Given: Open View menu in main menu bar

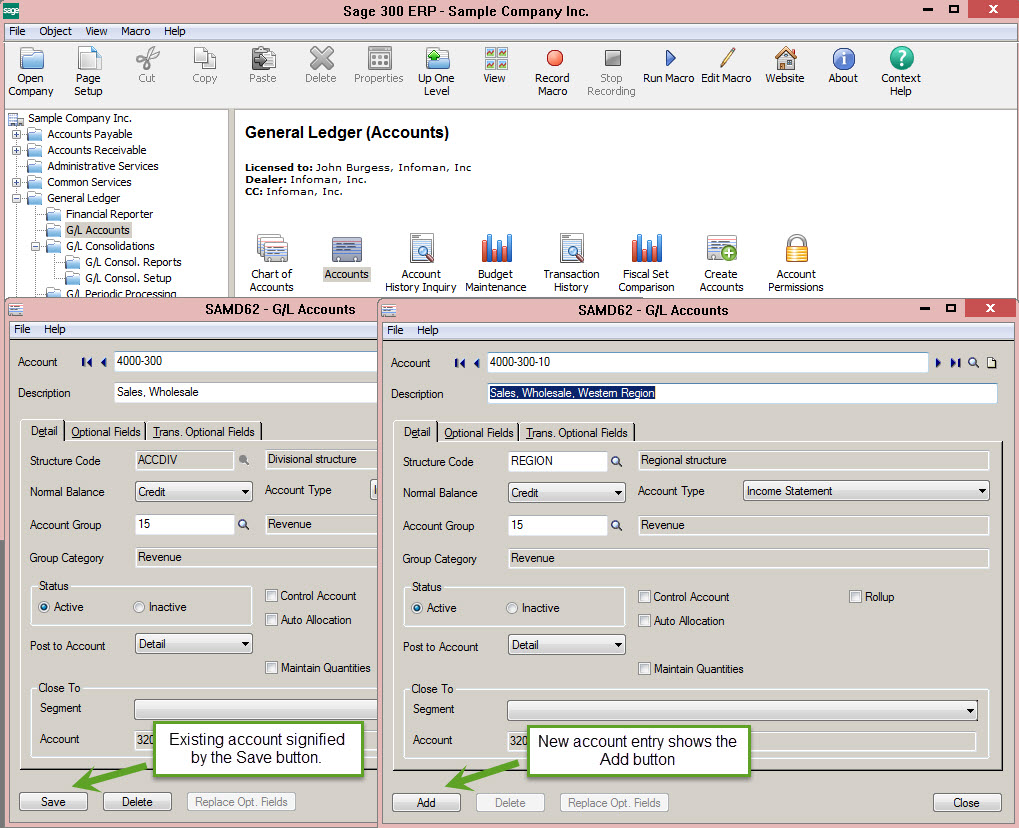Looking at the screenshot, I should [x=96, y=31].
